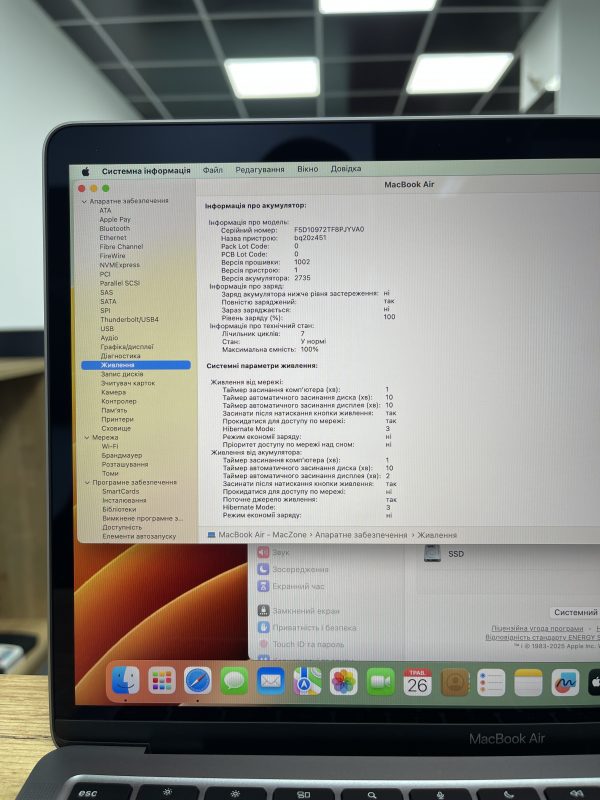Viewport: 600px width, 800px height.
Task: Close the System Information window red button
Action: pos(82,189)
